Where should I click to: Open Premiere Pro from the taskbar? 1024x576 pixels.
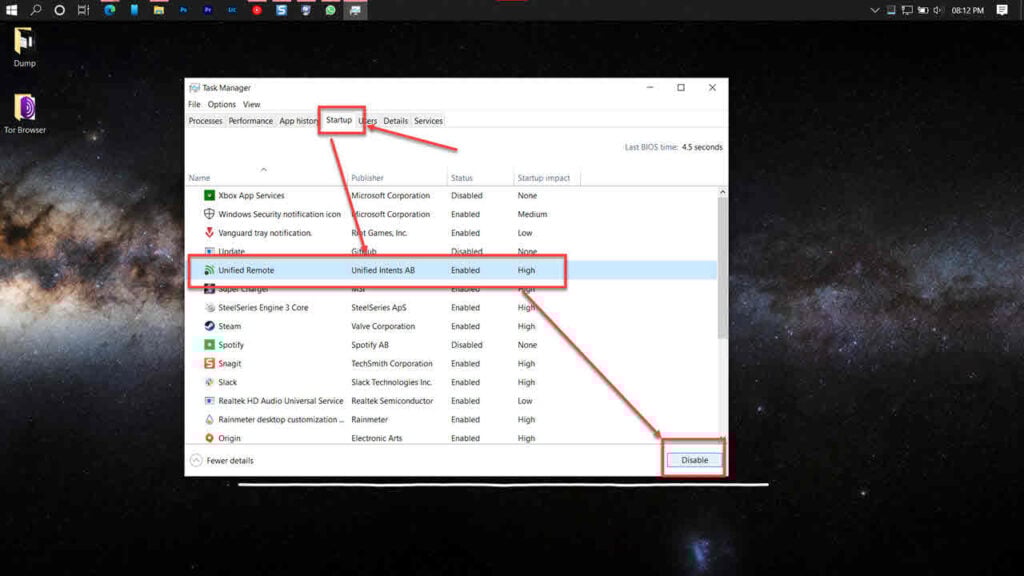[x=208, y=10]
